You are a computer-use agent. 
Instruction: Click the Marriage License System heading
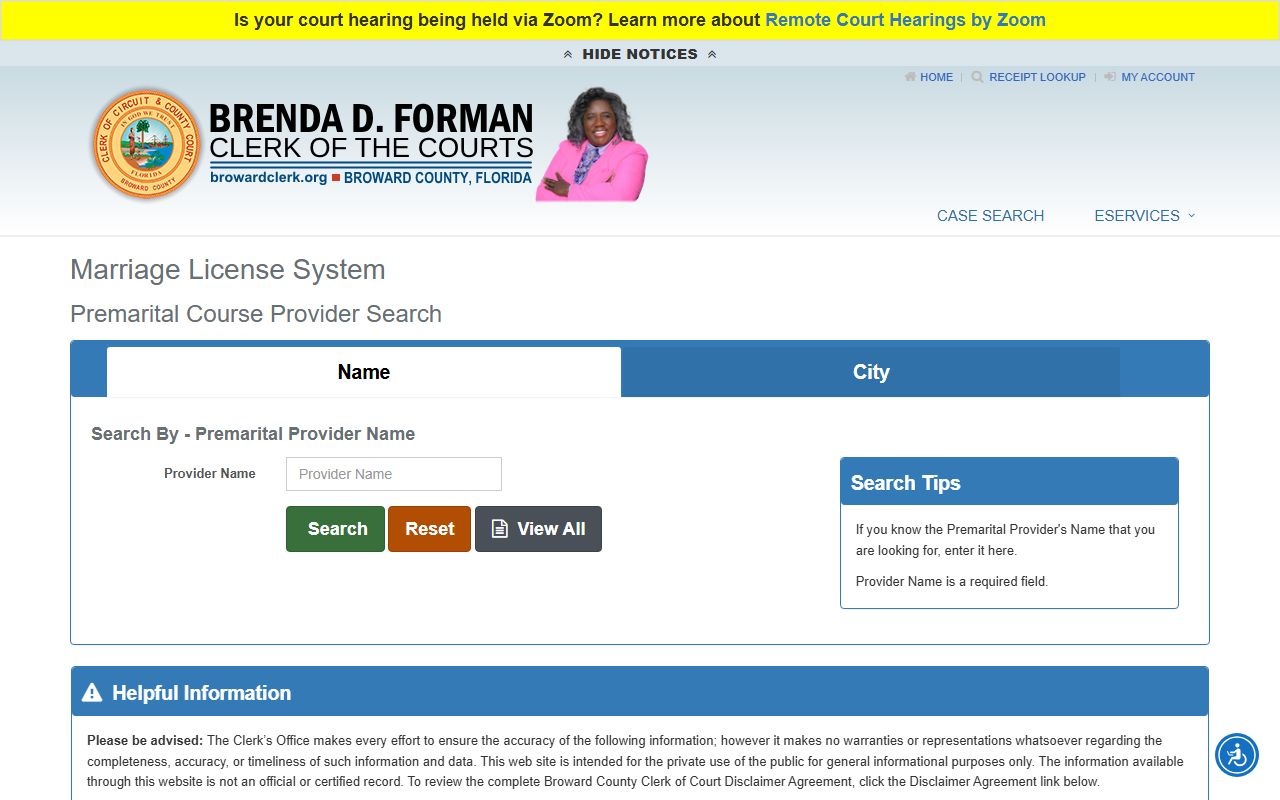(x=228, y=270)
